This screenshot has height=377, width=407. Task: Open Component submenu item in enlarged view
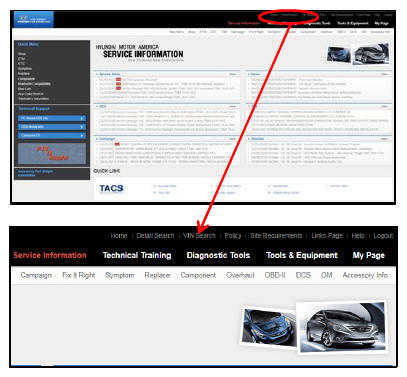click(x=198, y=275)
